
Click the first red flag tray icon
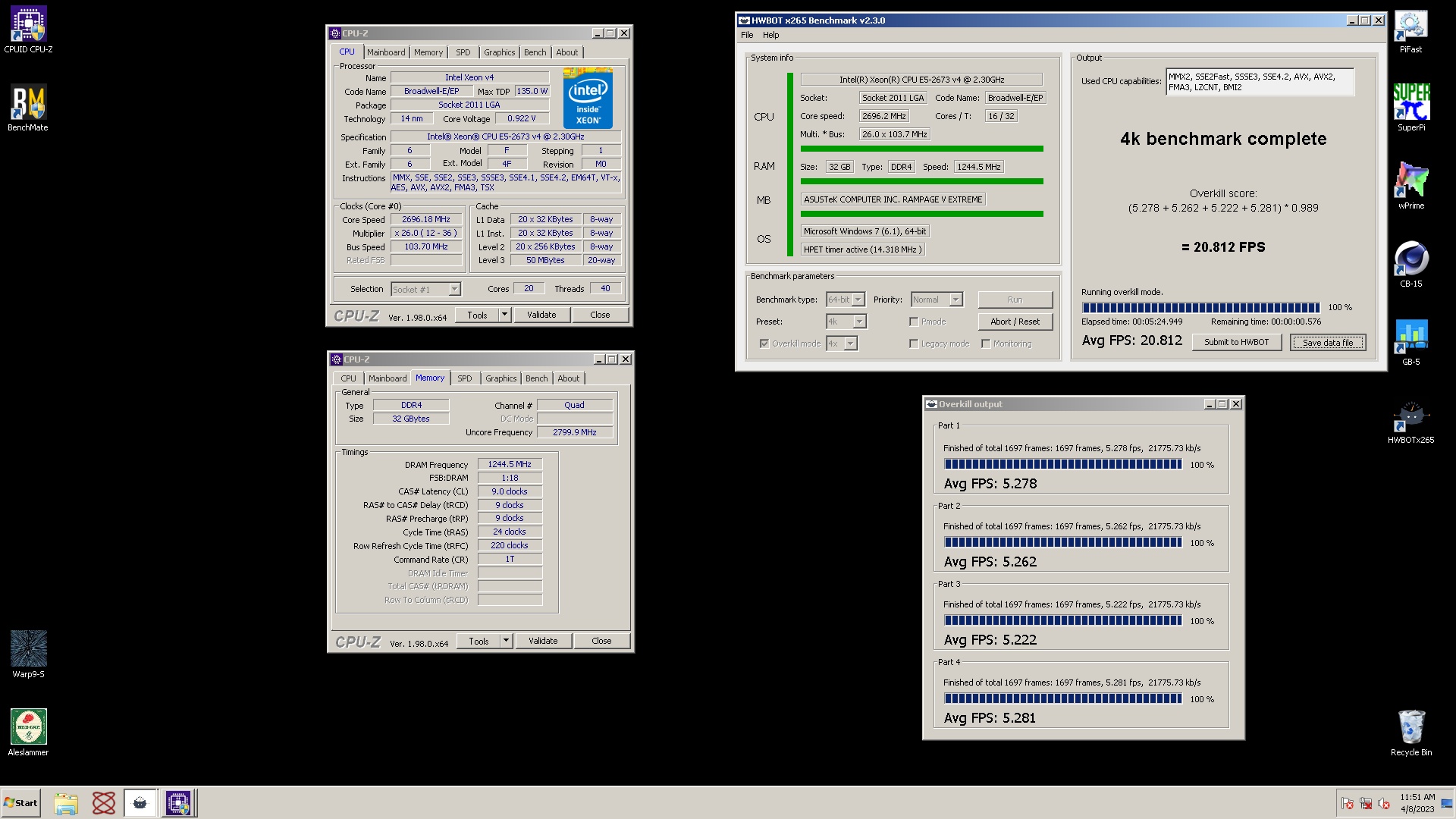1348,803
